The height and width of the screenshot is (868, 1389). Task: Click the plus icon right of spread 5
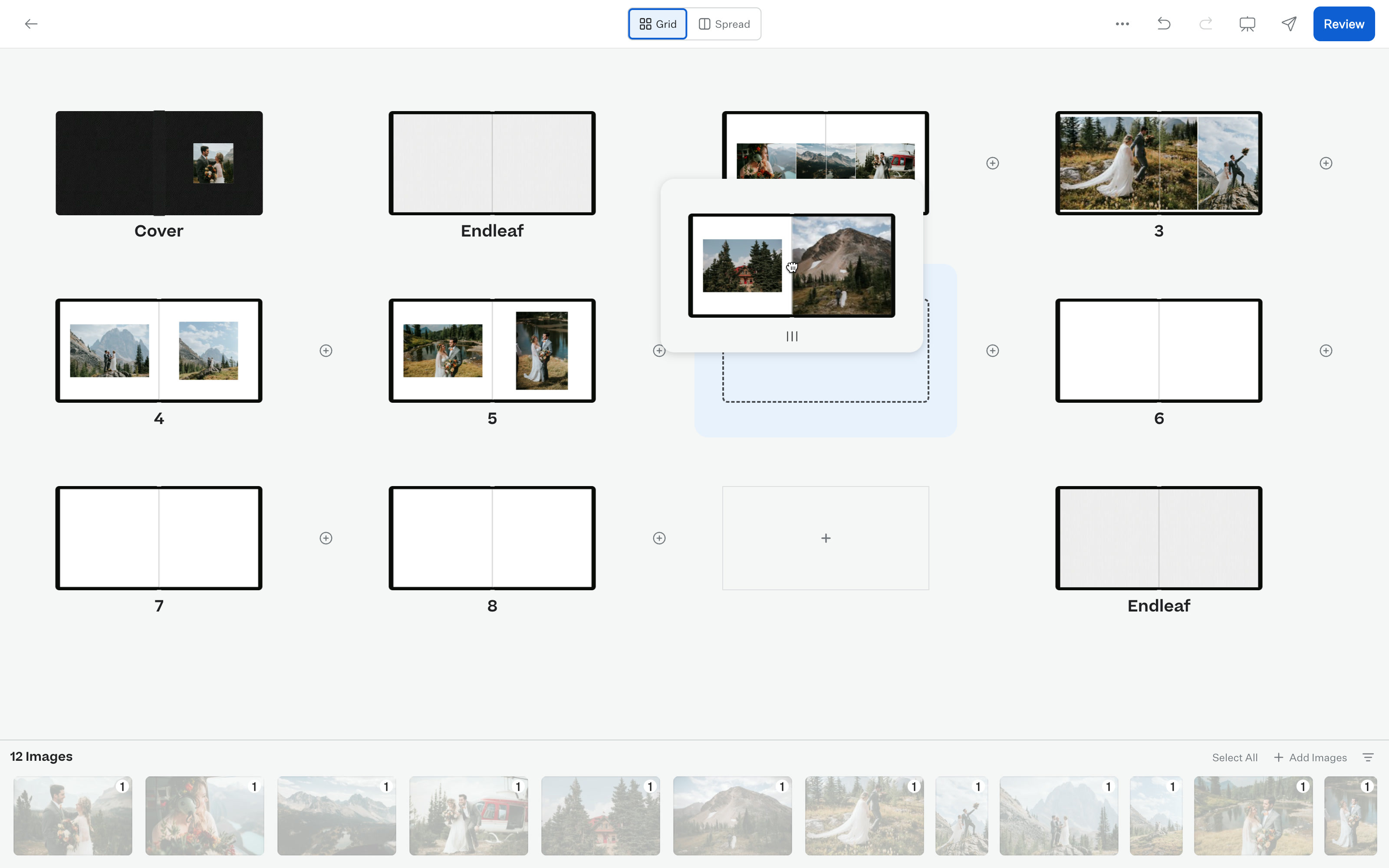click(x=659, y=350)
